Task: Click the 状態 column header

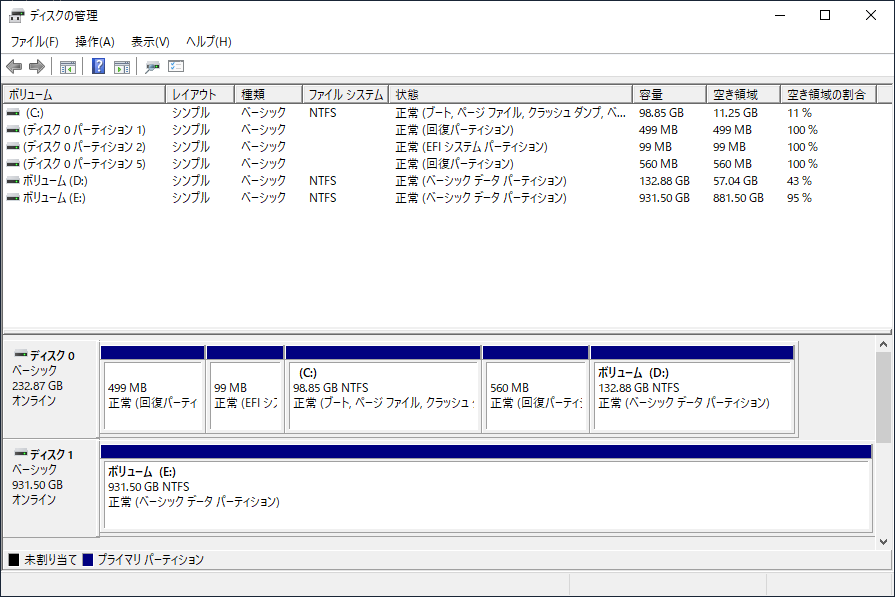Action: [x=511, y=94]
